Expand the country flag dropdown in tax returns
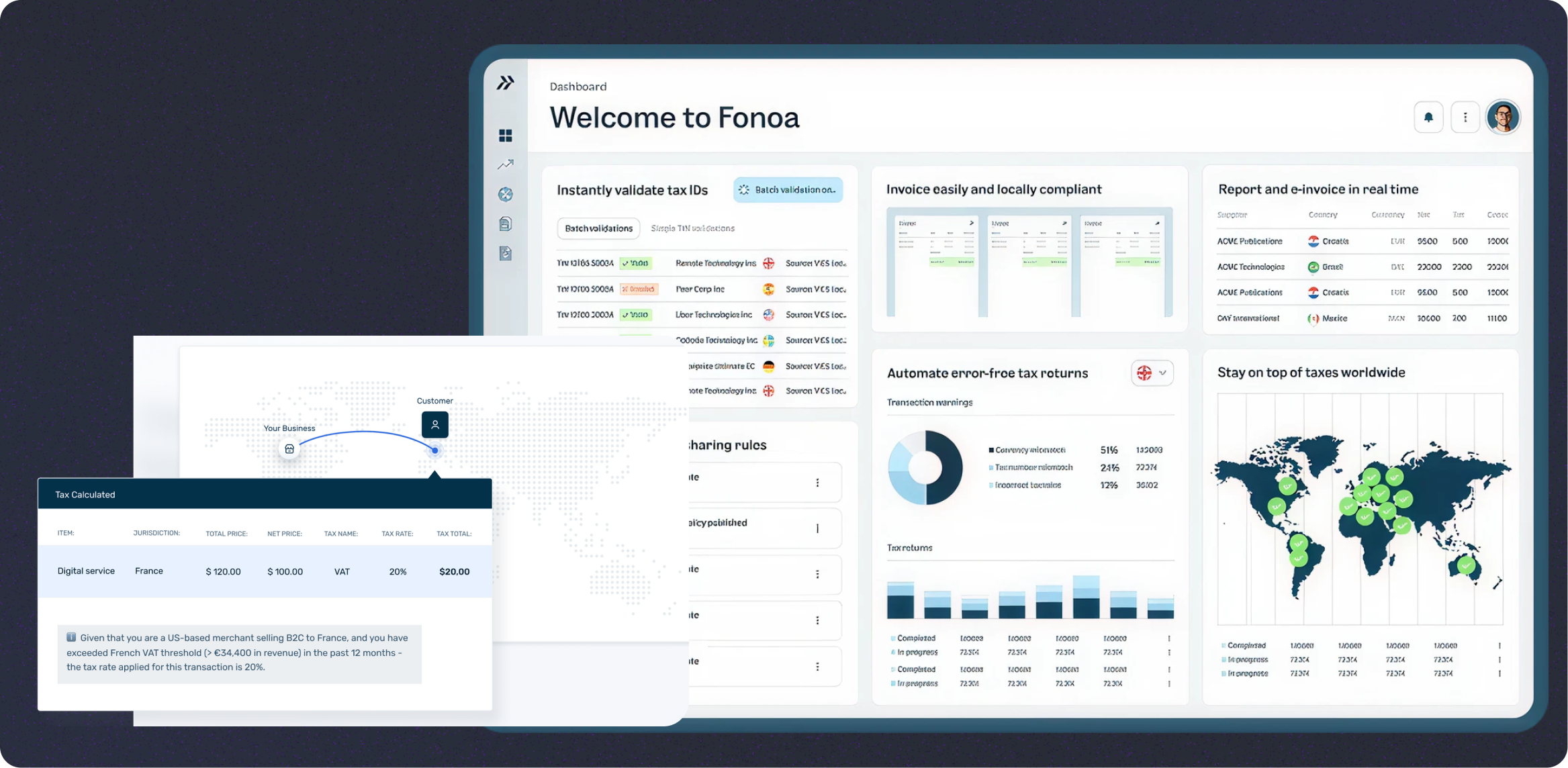Image resolution: width=1568 pixels, height=768 pixels. coord(1152,373)
